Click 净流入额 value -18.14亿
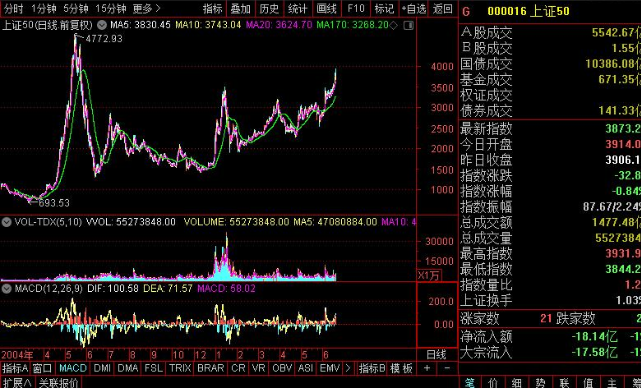This screenshot has height=390, width=641. pos(594,337)
